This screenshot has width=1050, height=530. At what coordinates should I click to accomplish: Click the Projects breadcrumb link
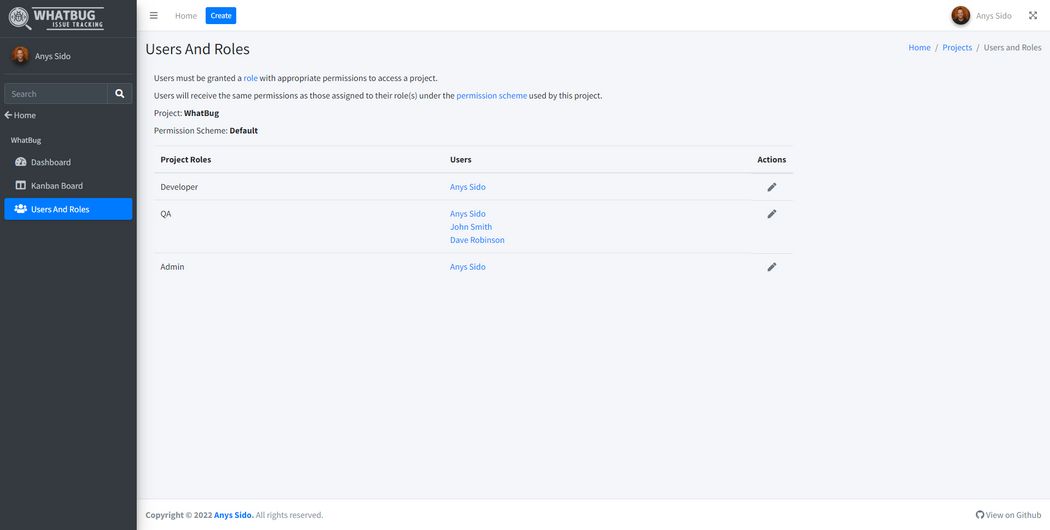[x=956, y=48]
